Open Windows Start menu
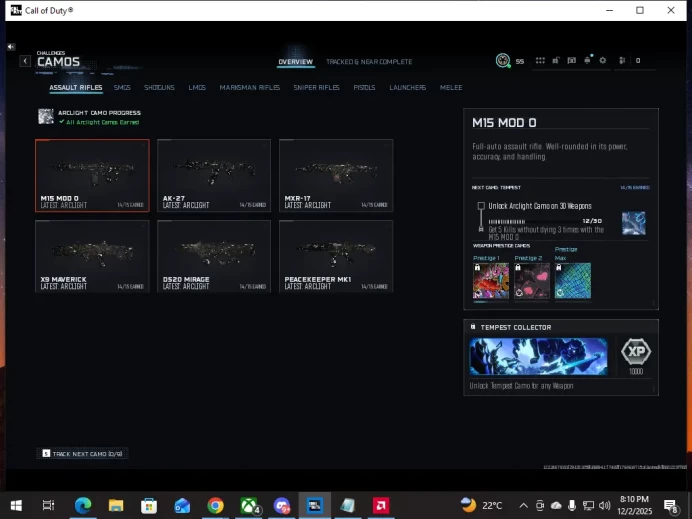Screen dimensions: 692x519 (x=16, y=505)
